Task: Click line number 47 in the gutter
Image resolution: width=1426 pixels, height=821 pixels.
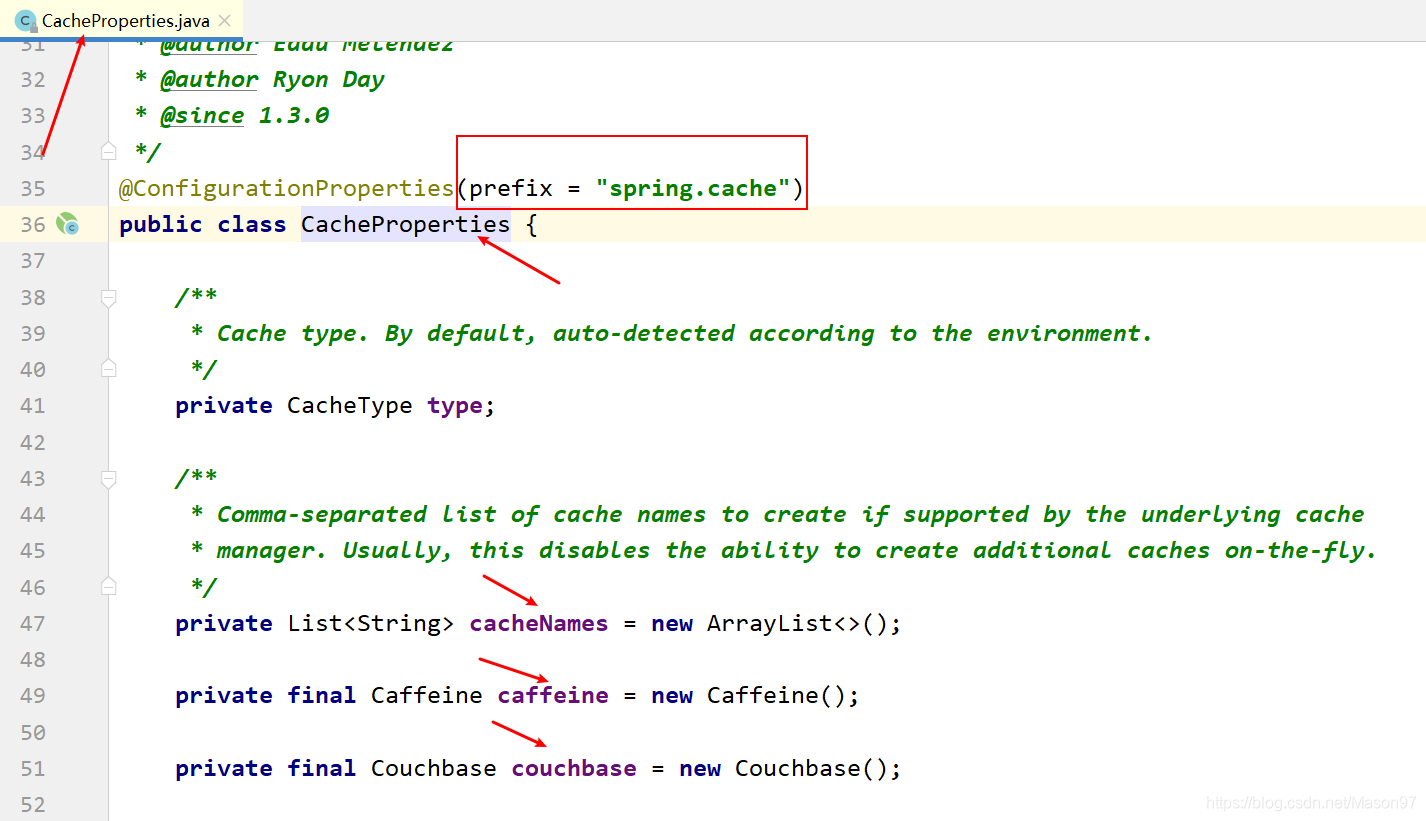Action: [x=33, y=623]
